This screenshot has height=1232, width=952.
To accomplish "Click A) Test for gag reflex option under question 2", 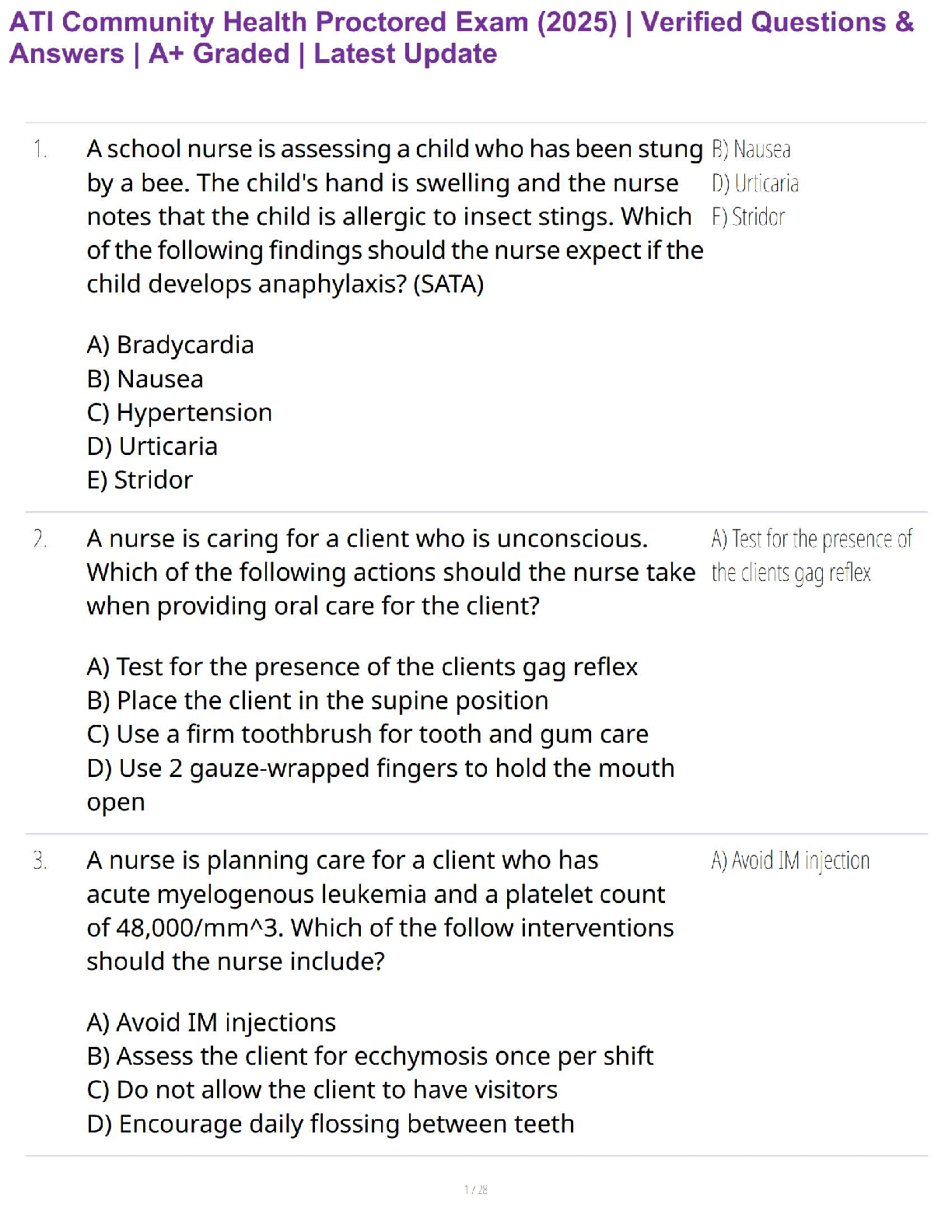I will coord(362,667).
